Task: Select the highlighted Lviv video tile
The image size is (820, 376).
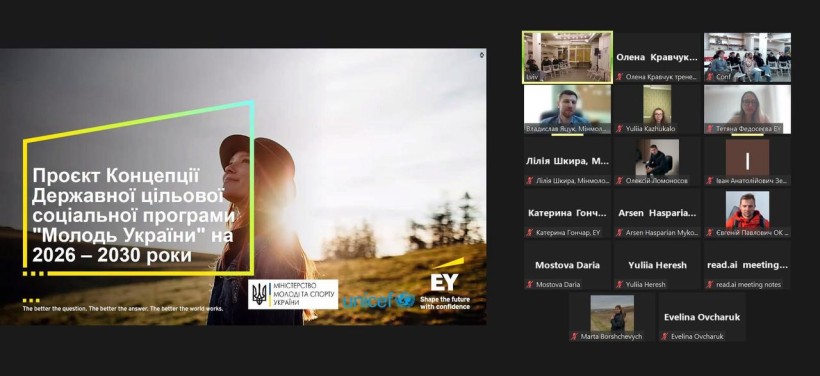Action: tap(567, 56)
